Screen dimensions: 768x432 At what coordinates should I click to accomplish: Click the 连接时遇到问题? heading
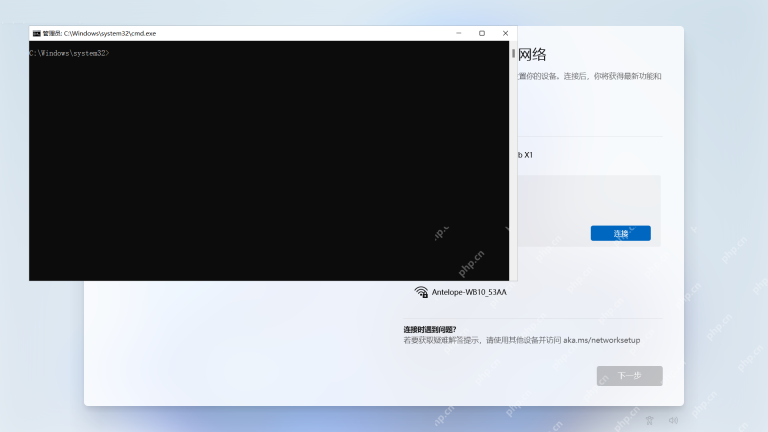(430, 329)
